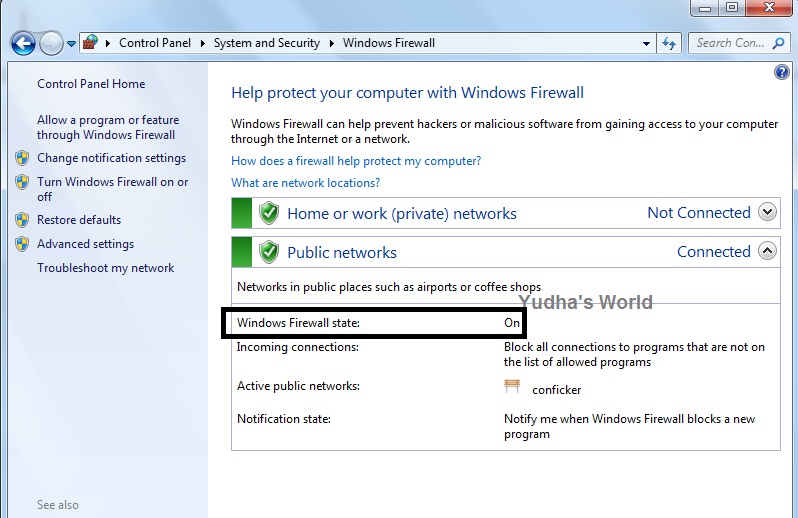Screen dimensions: 798x518
Task: Click shield icon beside Change notification settings
Action: (22, 158)
